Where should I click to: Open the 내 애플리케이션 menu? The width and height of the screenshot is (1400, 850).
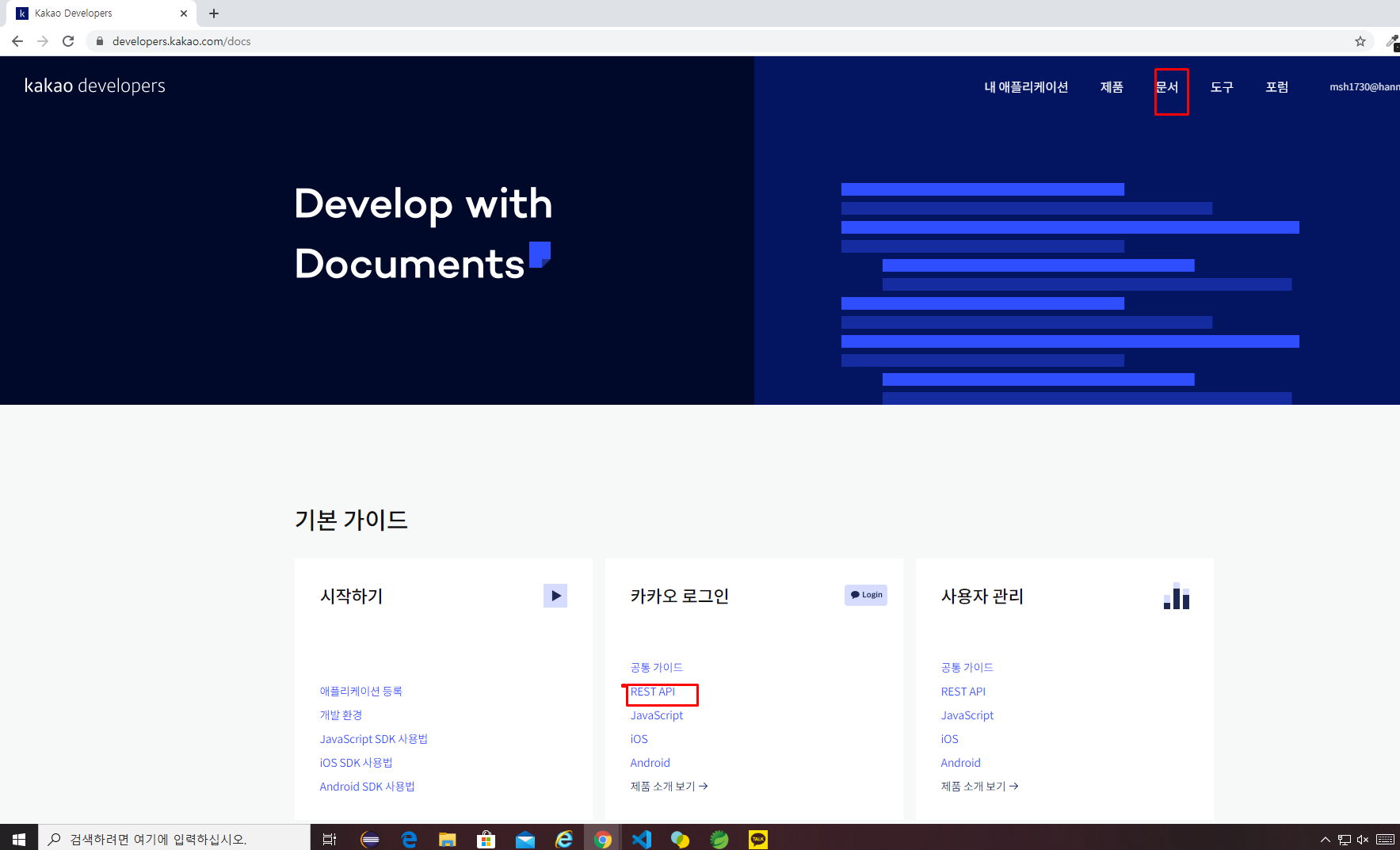[1026, 87]
